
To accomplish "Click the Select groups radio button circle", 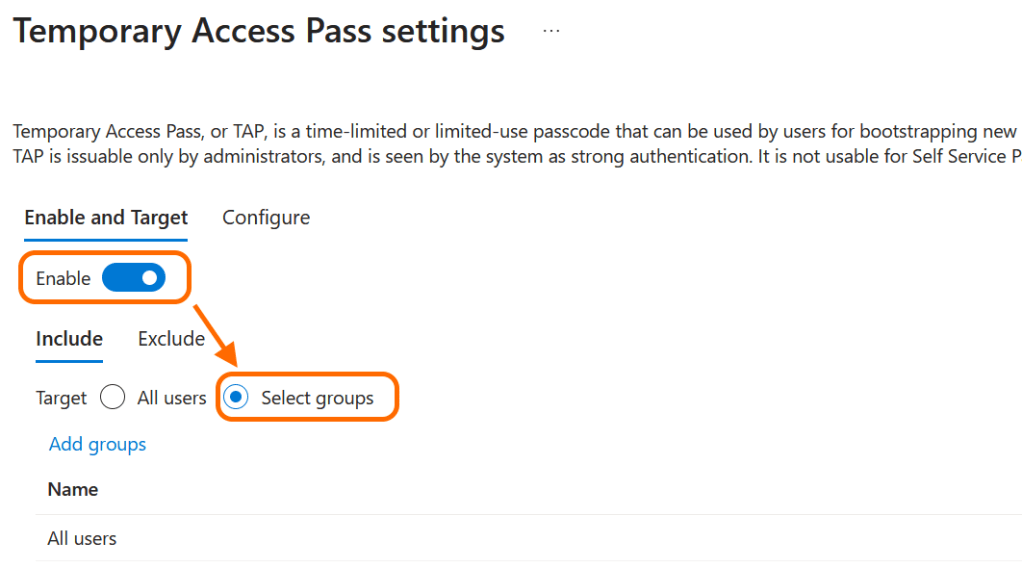I will point(235,397).
